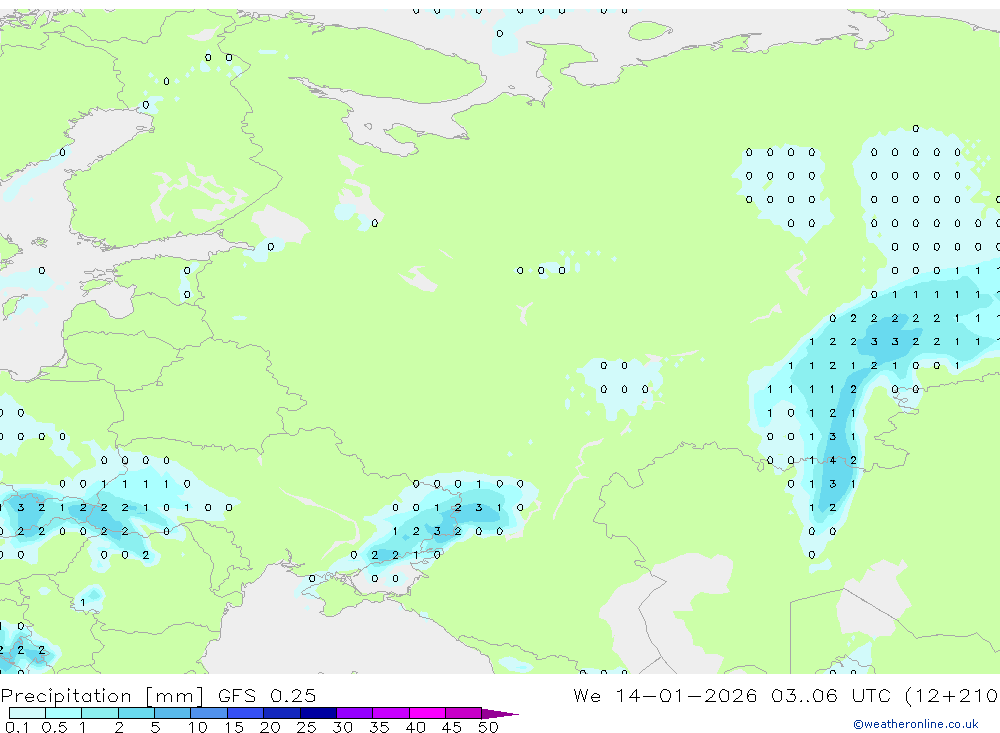This screenshot has width=1000, height=733.
Task: Click the 30–35 mm purple legend swatch
Action: 355,713
